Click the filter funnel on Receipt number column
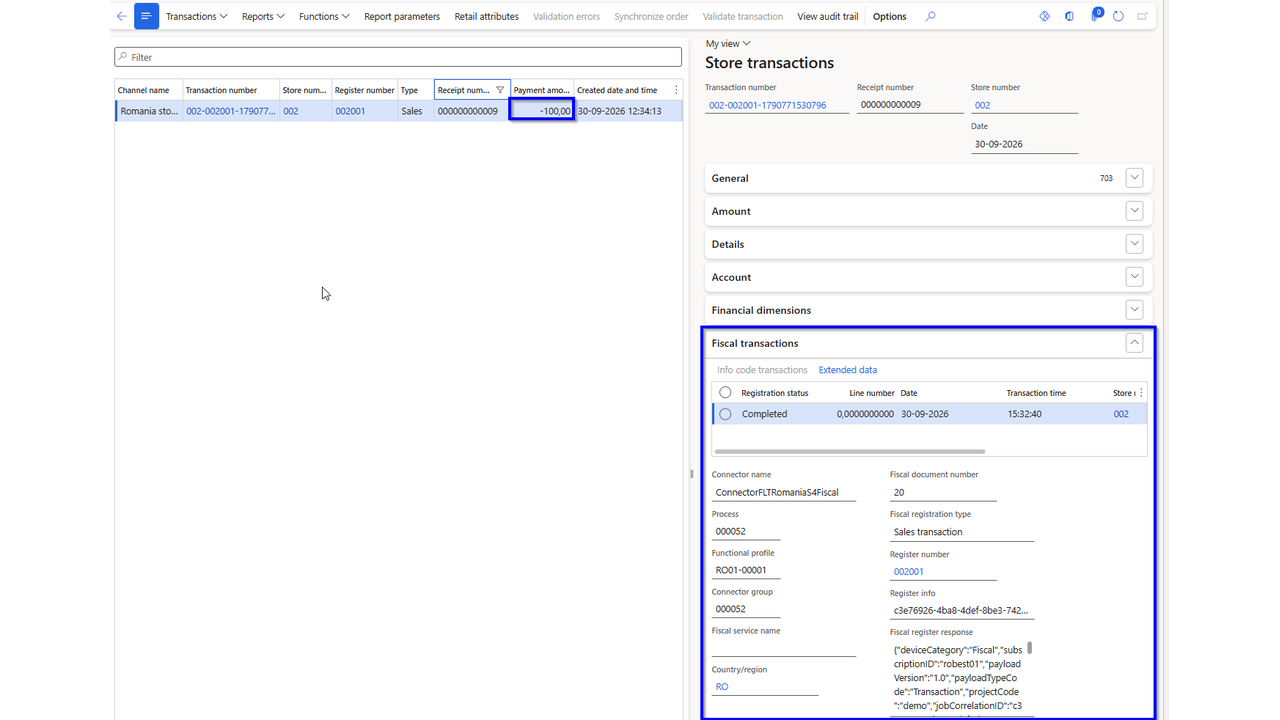 point(500,90)
